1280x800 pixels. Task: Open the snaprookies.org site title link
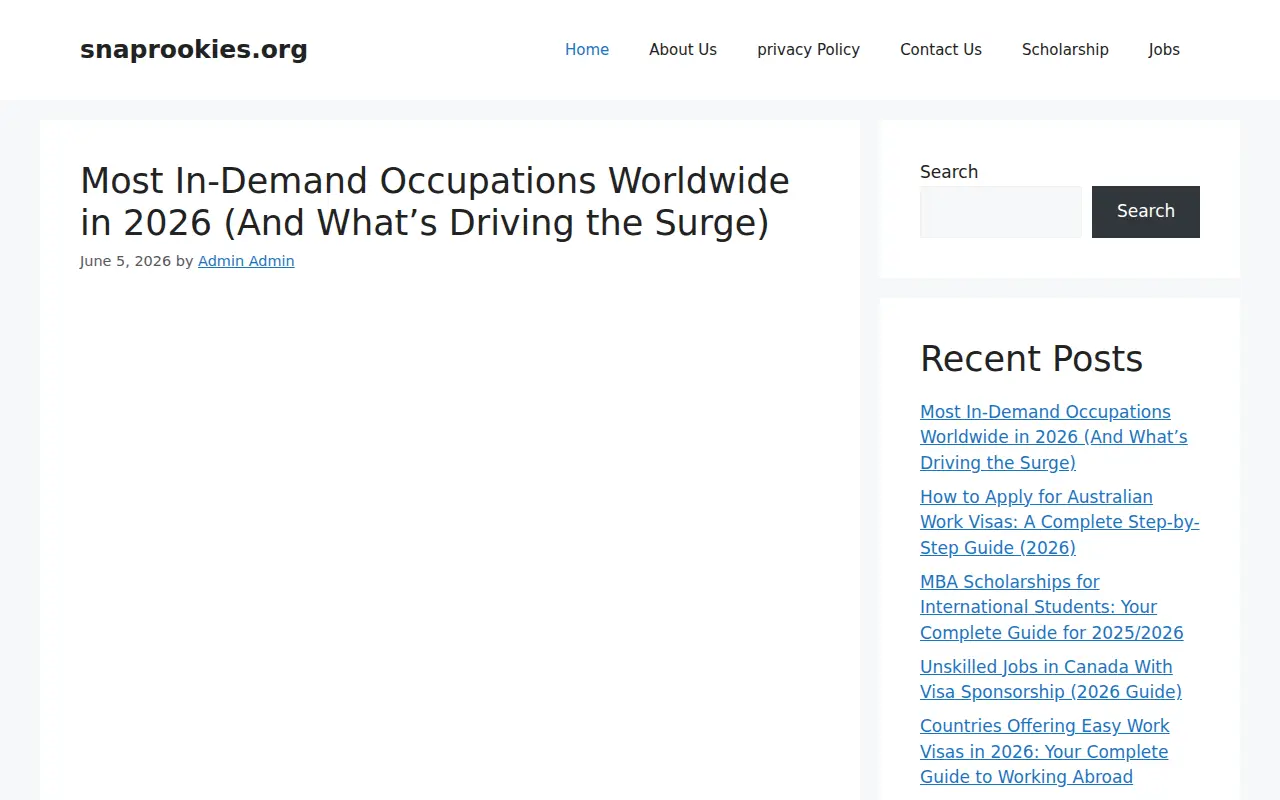click(x=194, y=50)
